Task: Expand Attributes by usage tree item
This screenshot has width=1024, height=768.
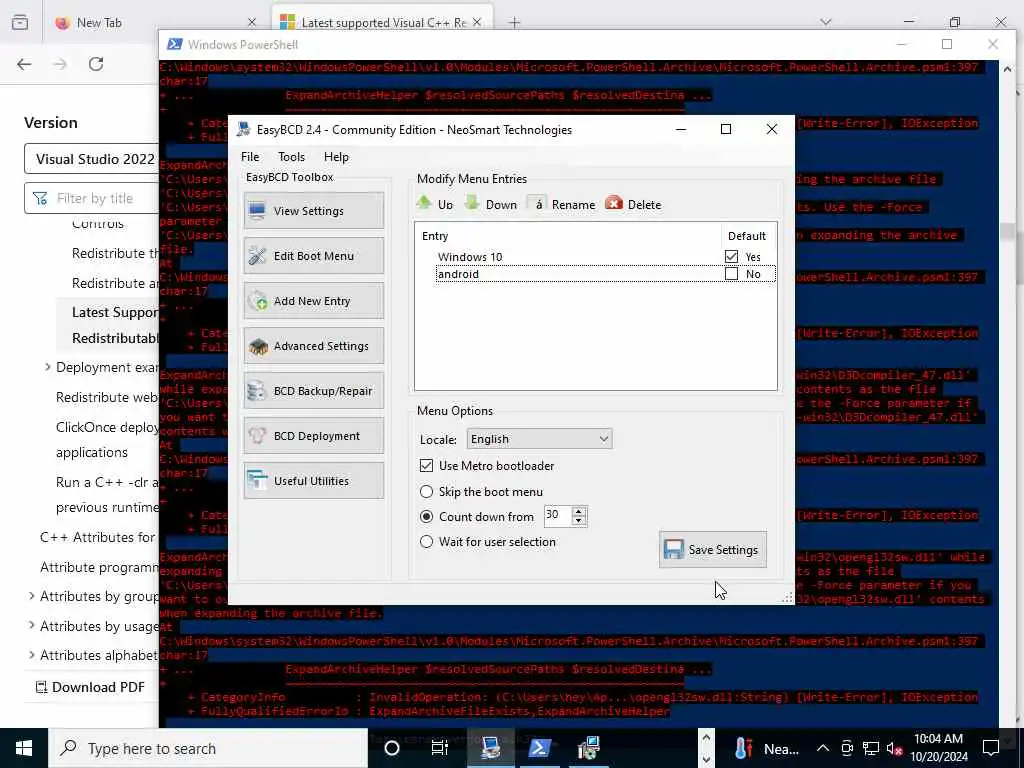Action: (x=31, y=625)
